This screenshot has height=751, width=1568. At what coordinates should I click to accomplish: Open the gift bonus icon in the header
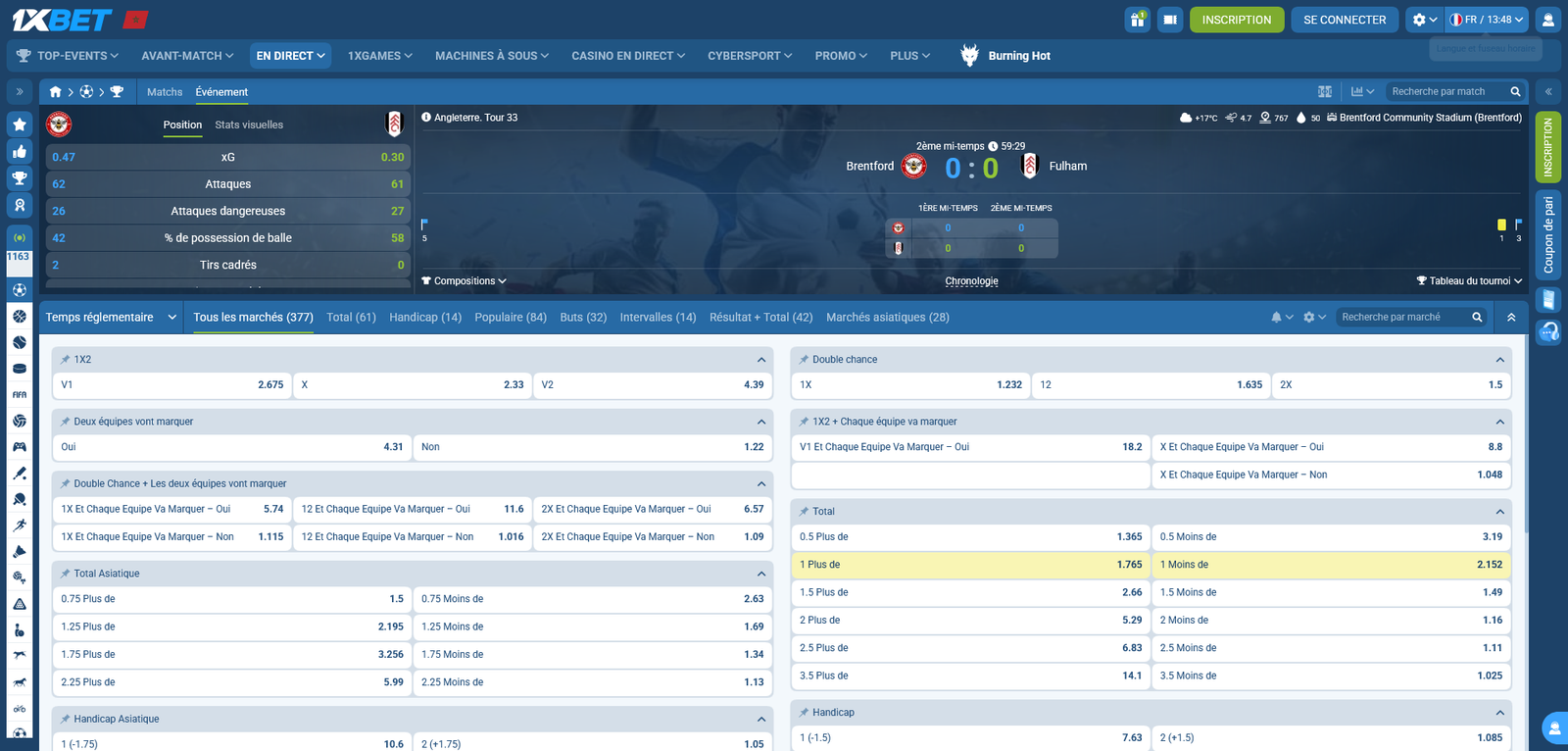coord(1138,20)
